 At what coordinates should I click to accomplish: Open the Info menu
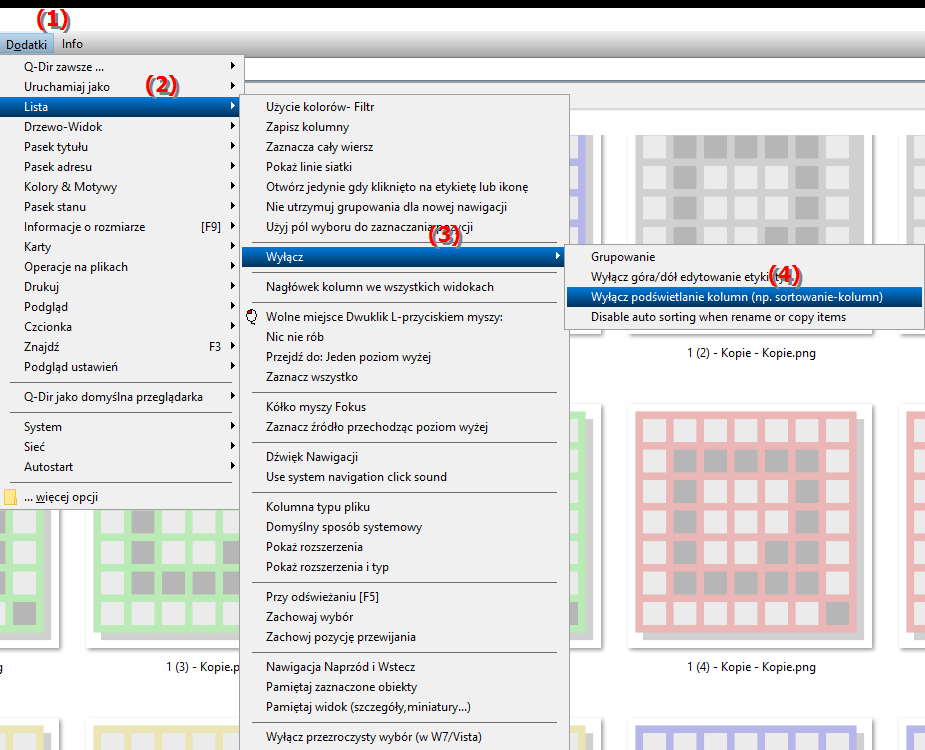(x=72, y=44)
